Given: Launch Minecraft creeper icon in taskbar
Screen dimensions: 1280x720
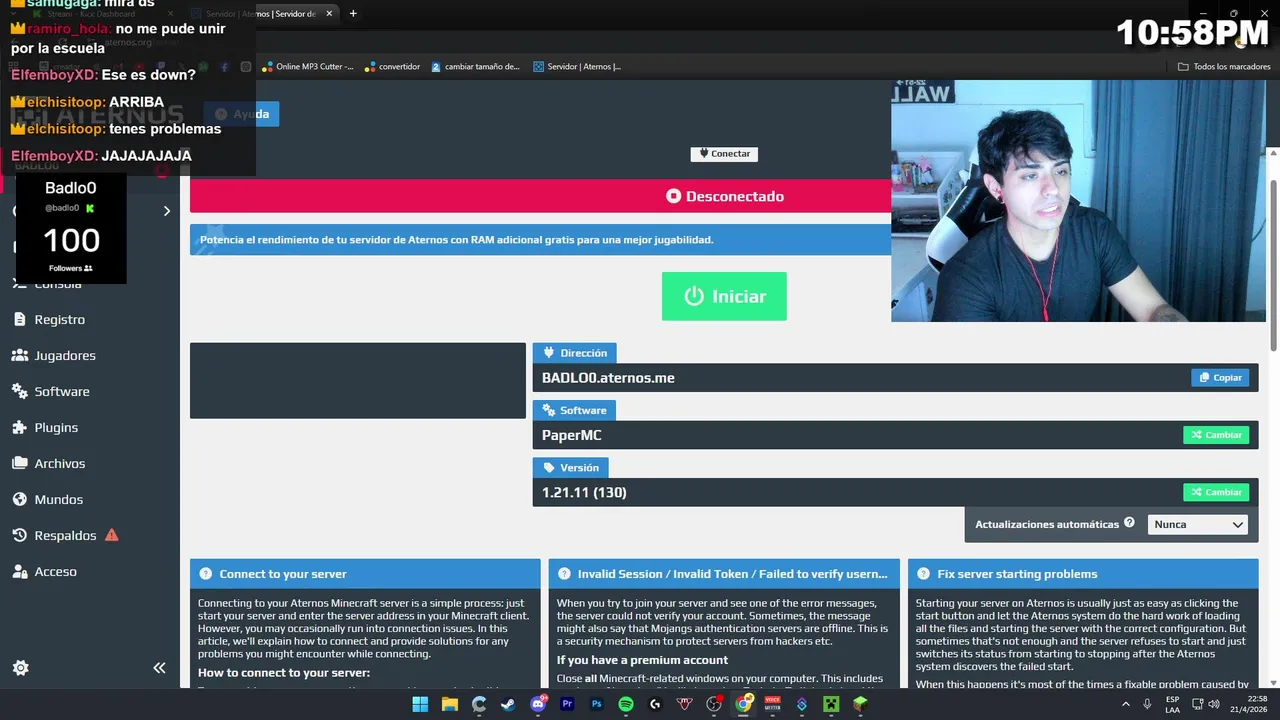Looking at the screenshot, I should tap(831, 704).
